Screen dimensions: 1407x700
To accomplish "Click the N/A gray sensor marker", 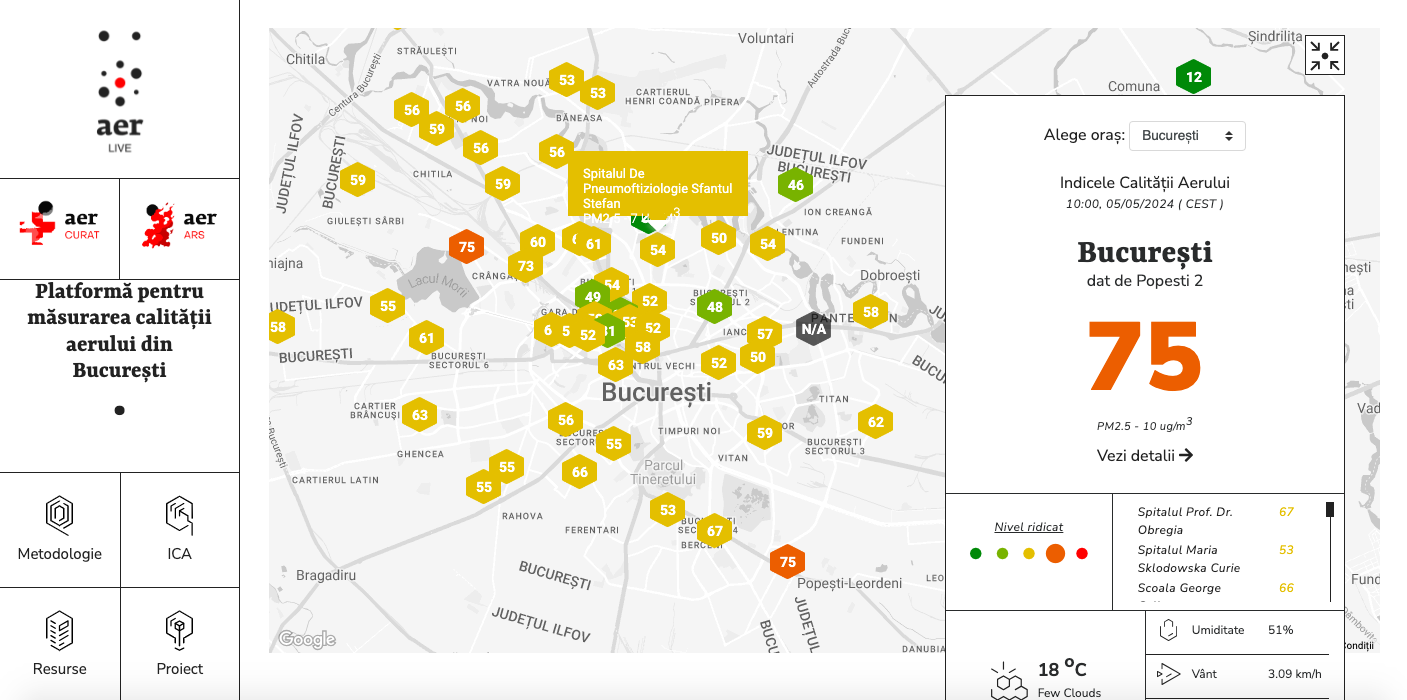I will pos(813,329).
